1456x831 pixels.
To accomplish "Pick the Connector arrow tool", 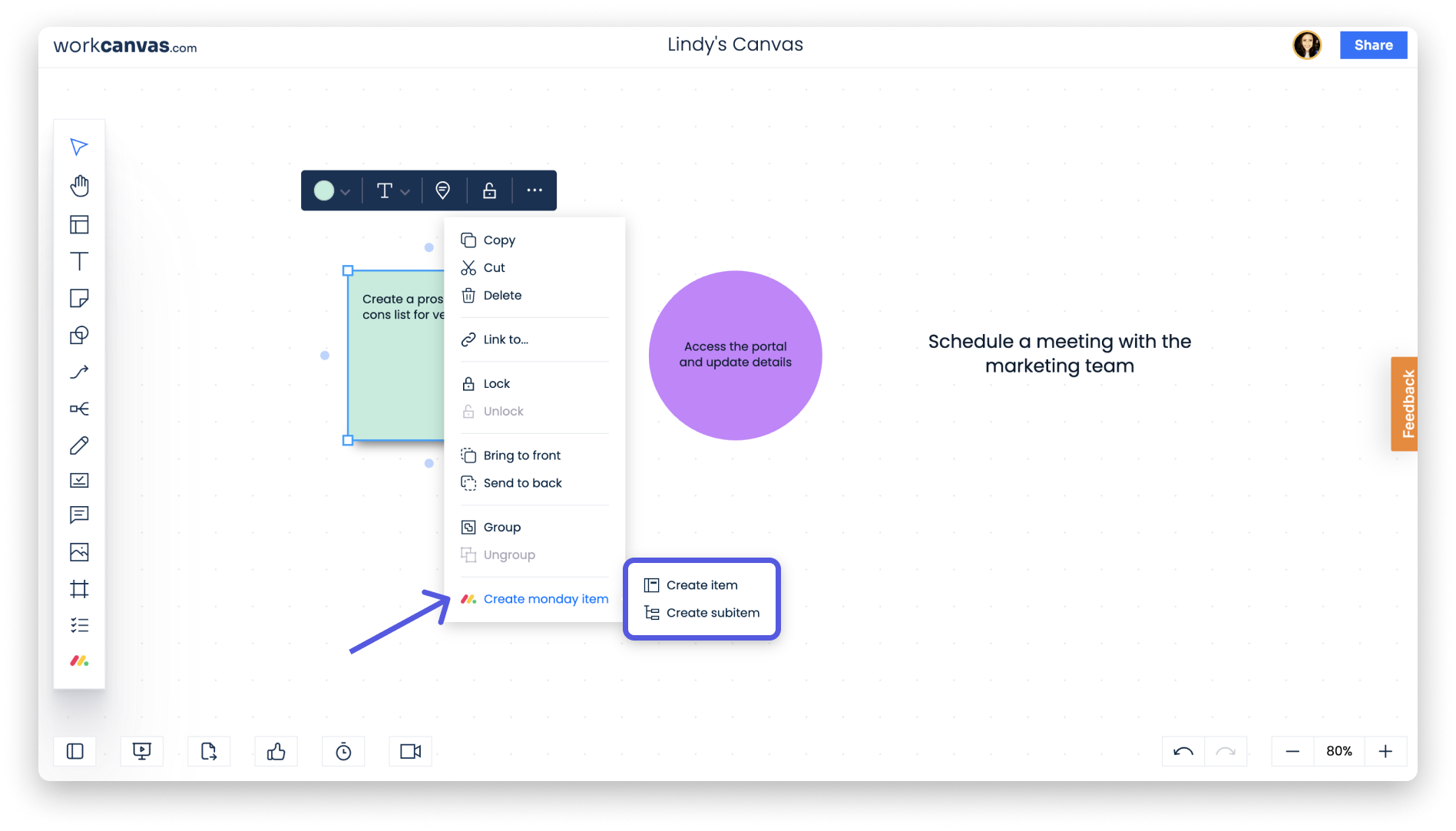I will pos(79,372).
